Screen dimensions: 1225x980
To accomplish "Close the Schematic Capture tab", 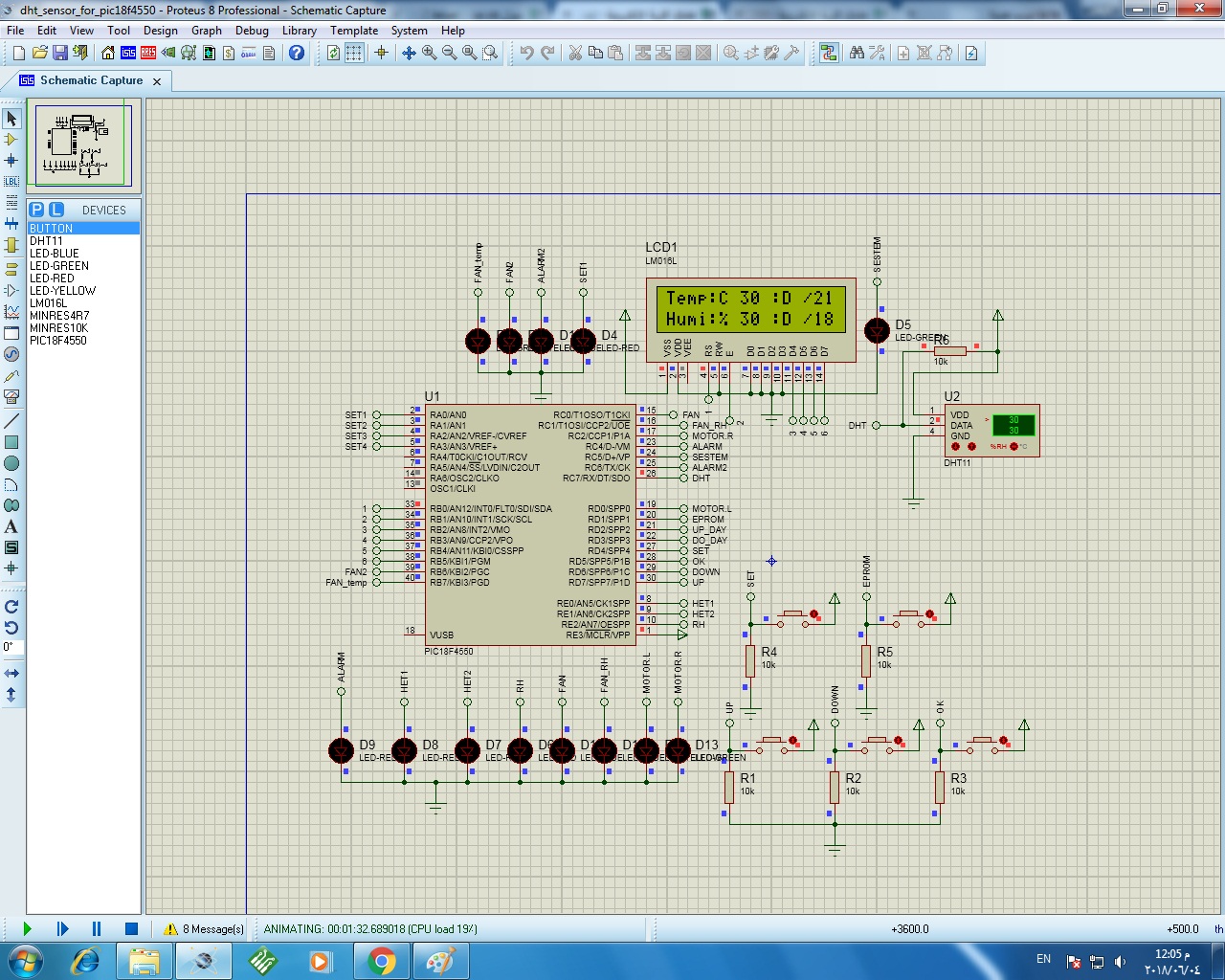I will click(158, 81).
